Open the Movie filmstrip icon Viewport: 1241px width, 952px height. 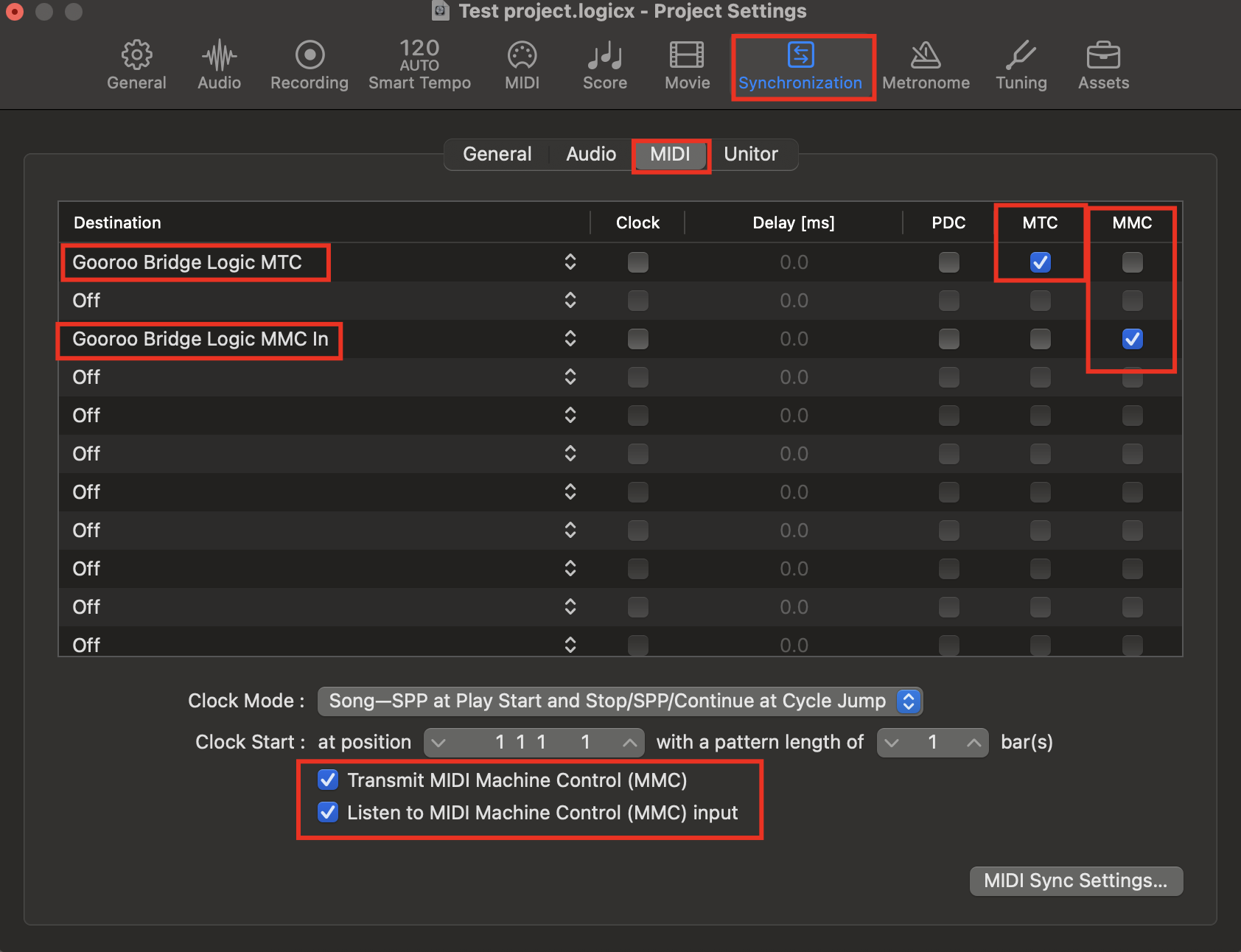tap(687, 55)
